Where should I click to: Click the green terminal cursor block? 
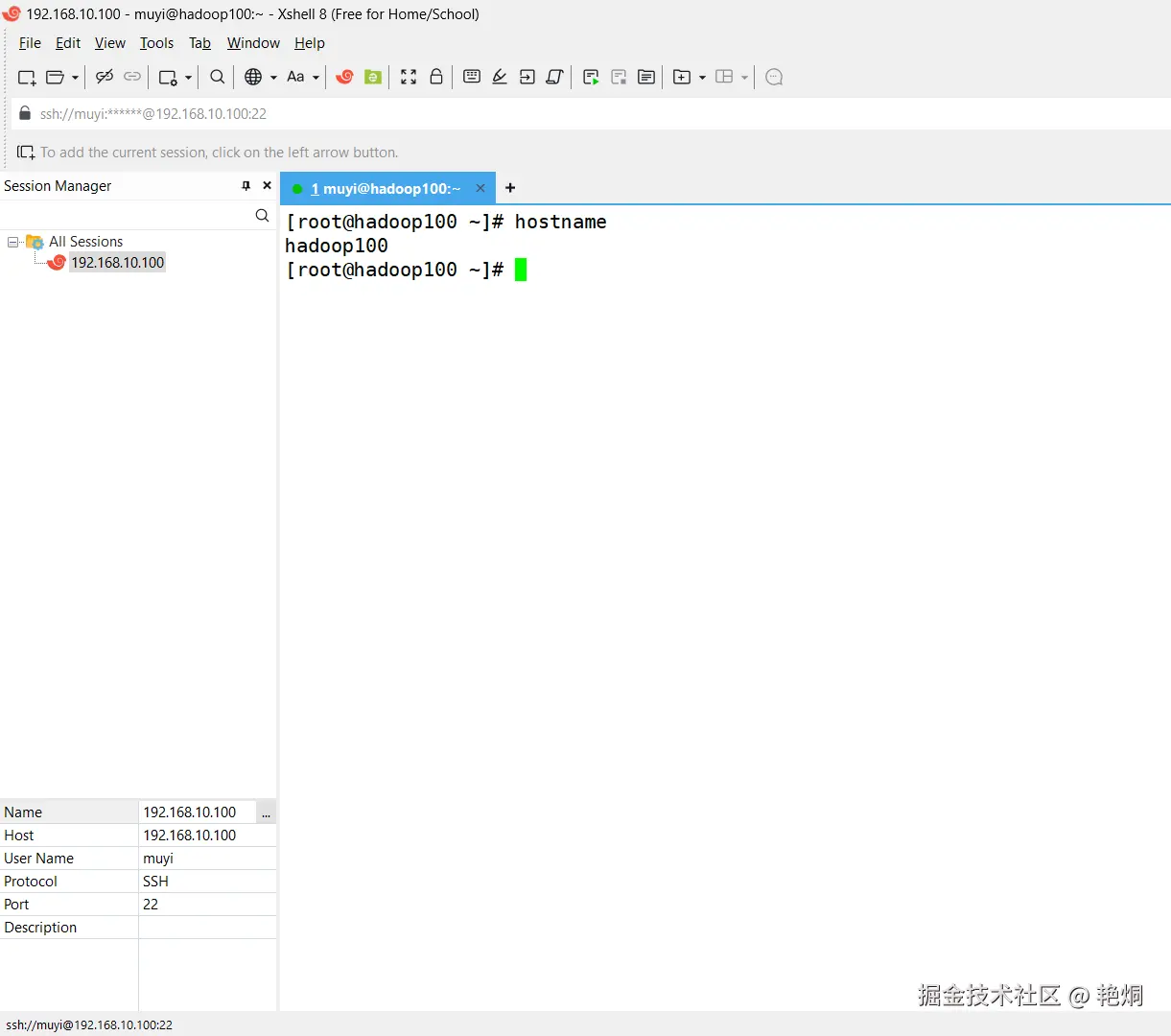[x=521, y=270]
